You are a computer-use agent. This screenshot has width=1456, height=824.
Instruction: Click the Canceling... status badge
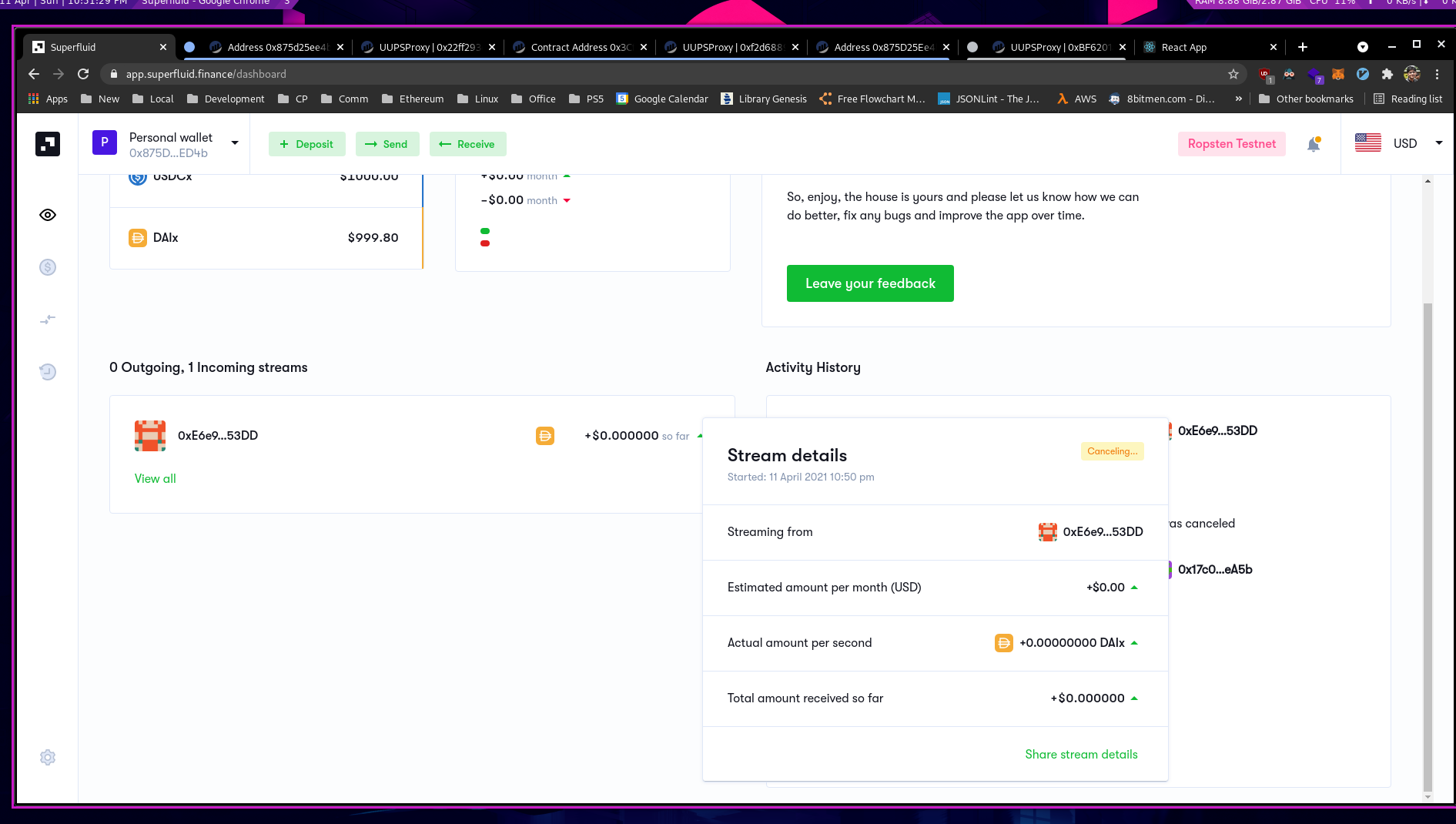point(1112,451)
